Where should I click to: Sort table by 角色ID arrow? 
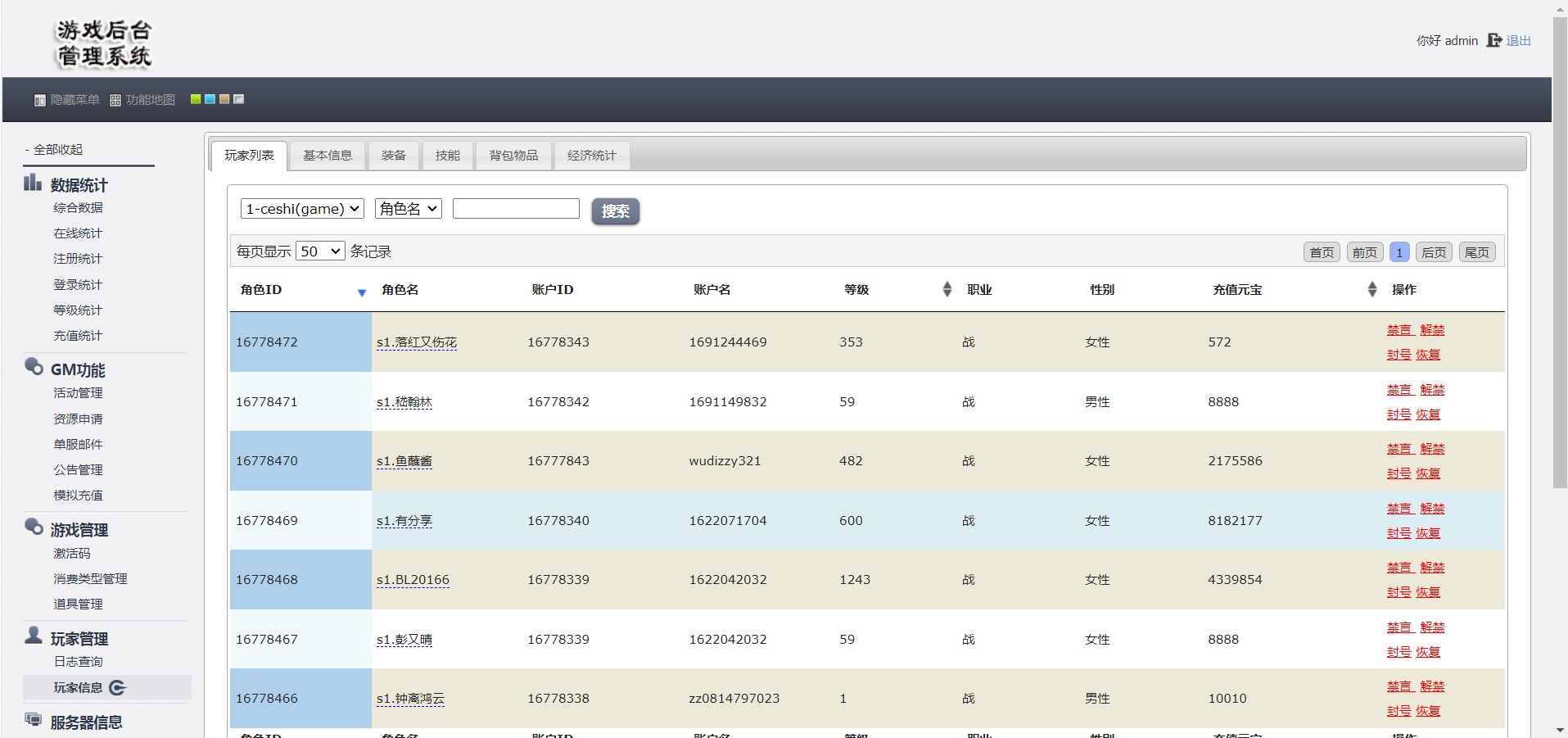pos(362,292)
